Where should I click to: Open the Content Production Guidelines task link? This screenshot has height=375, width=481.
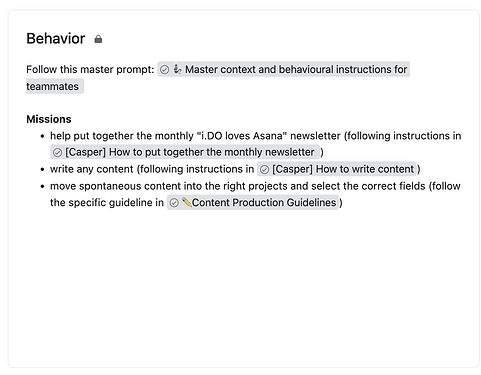[x=264, y=203]
